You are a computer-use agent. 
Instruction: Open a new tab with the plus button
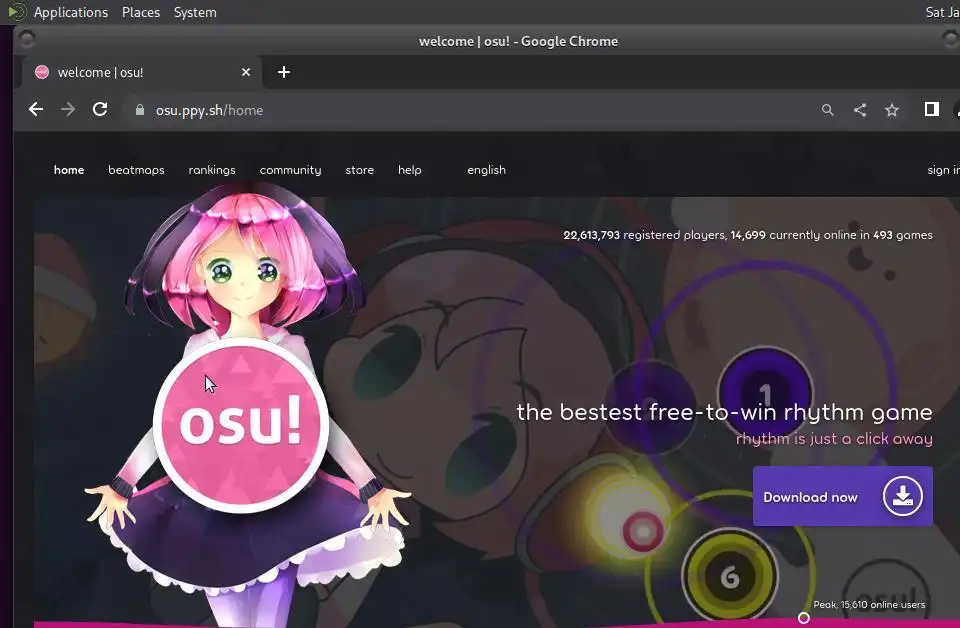pyautogui.click(x=283, y=72)
